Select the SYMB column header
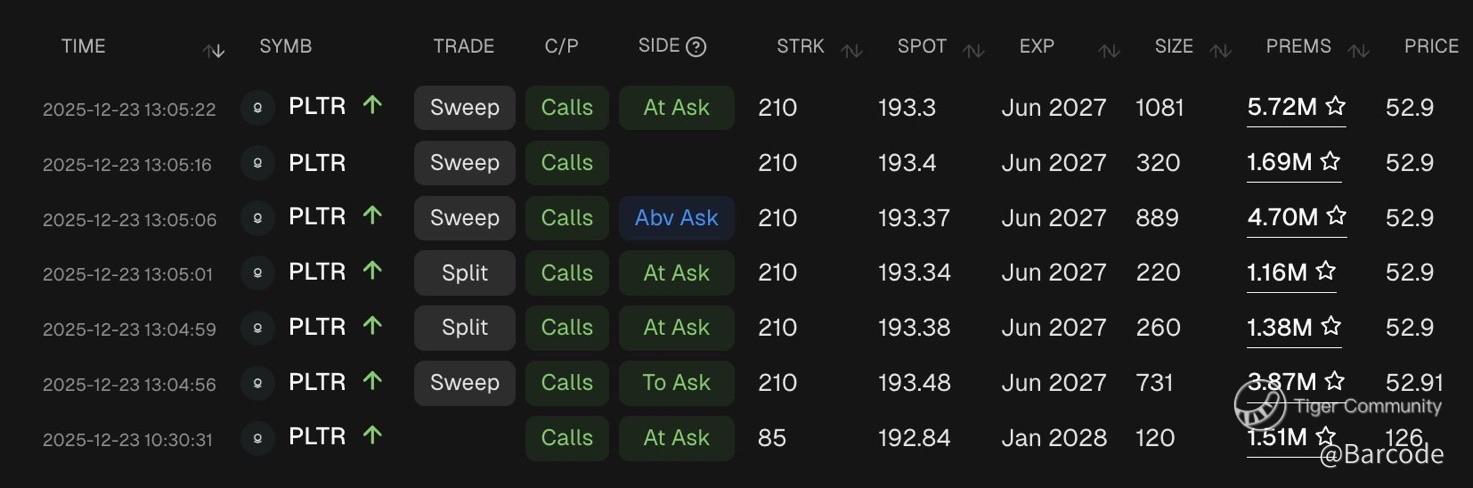Viewport: 1473px width, 488px height. click(x=286, y=46)
